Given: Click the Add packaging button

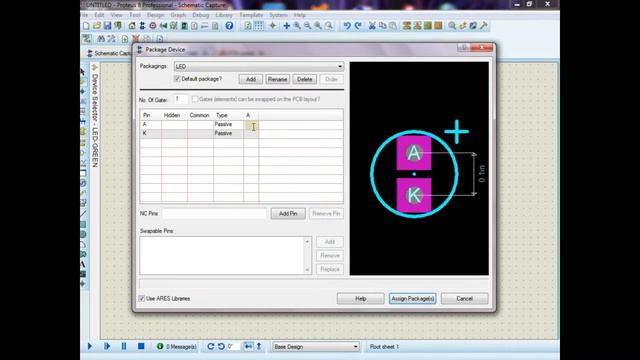Looking at the screenshot, I should coord(251,79).
